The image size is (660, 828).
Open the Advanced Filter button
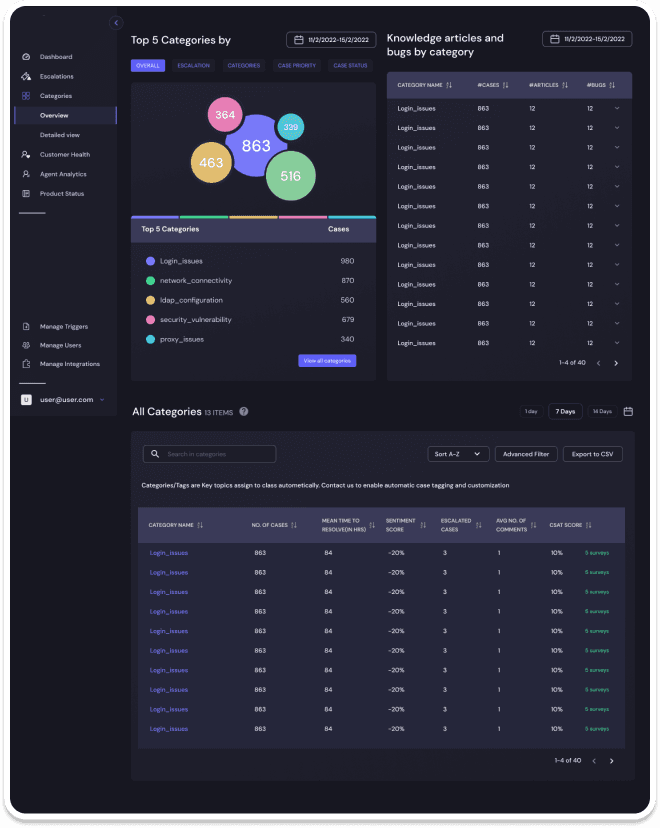tap(526, 454)
